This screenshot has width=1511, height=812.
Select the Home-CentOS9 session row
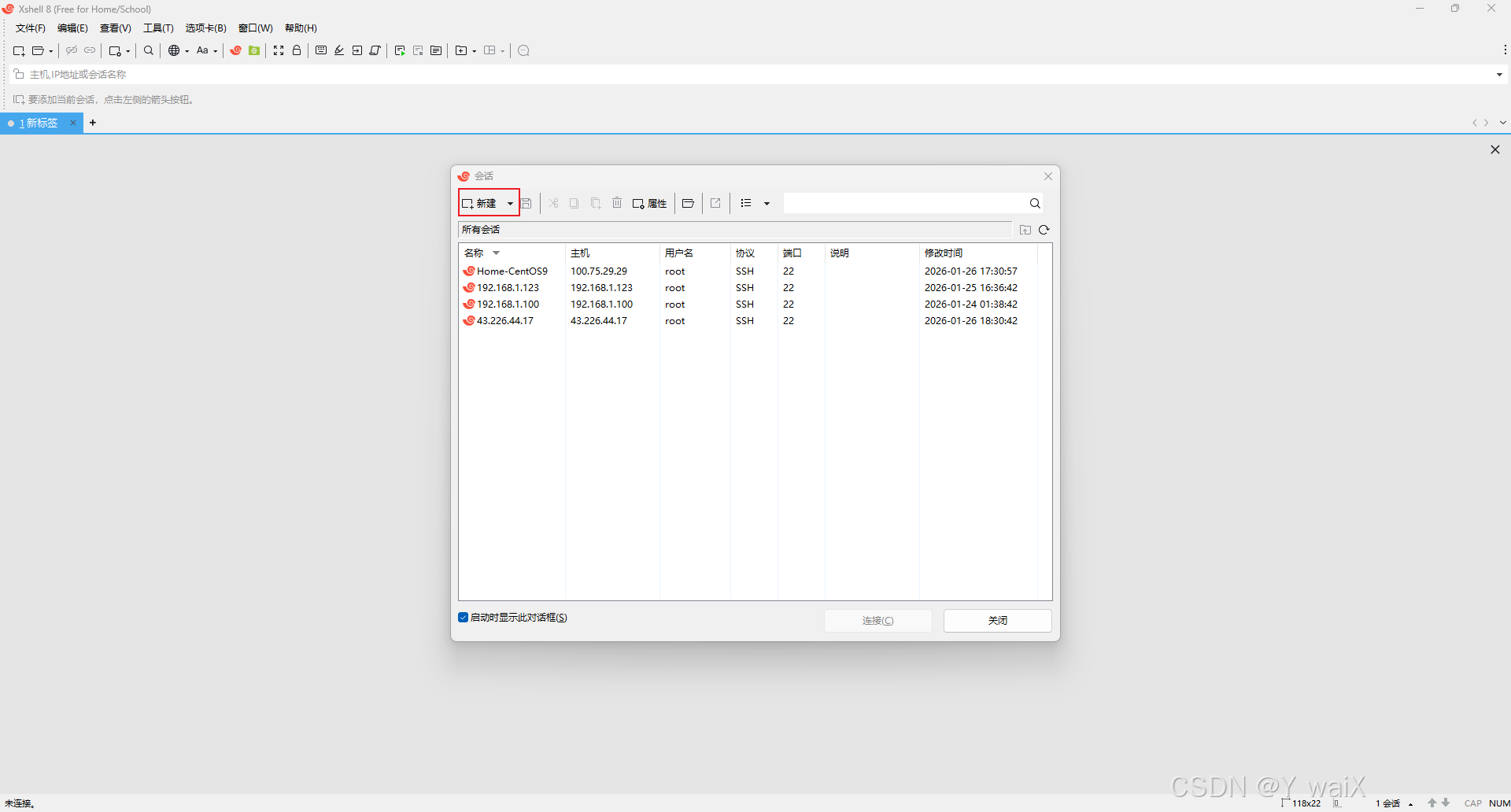point(749,271)
